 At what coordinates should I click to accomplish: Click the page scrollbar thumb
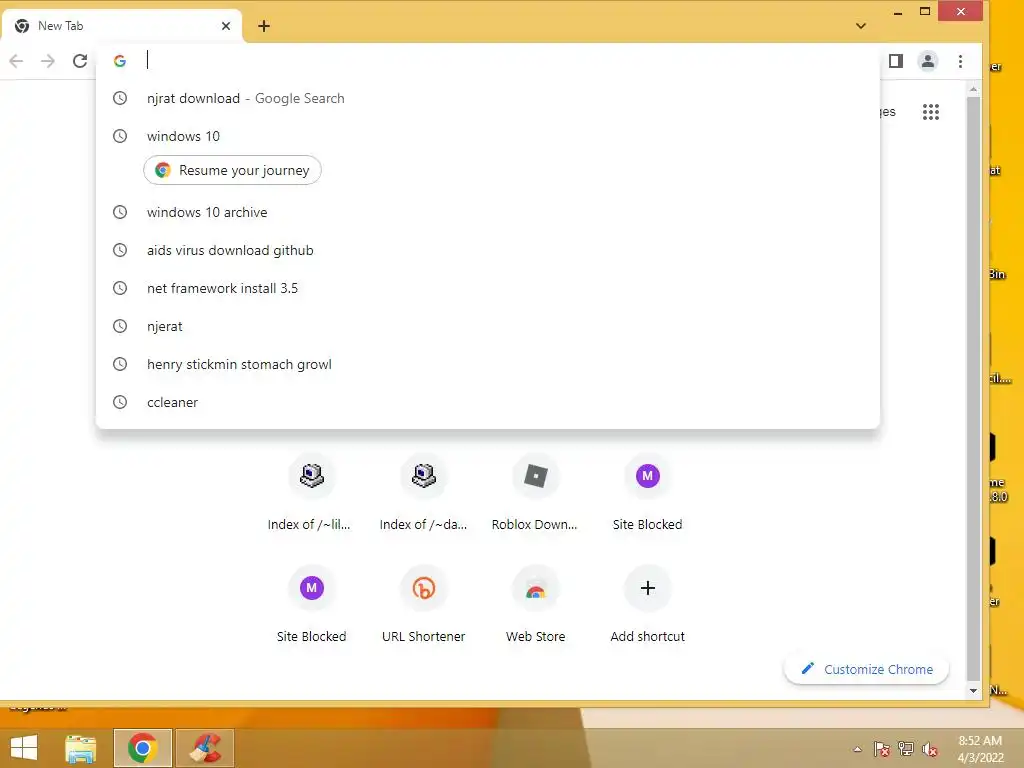973,389
